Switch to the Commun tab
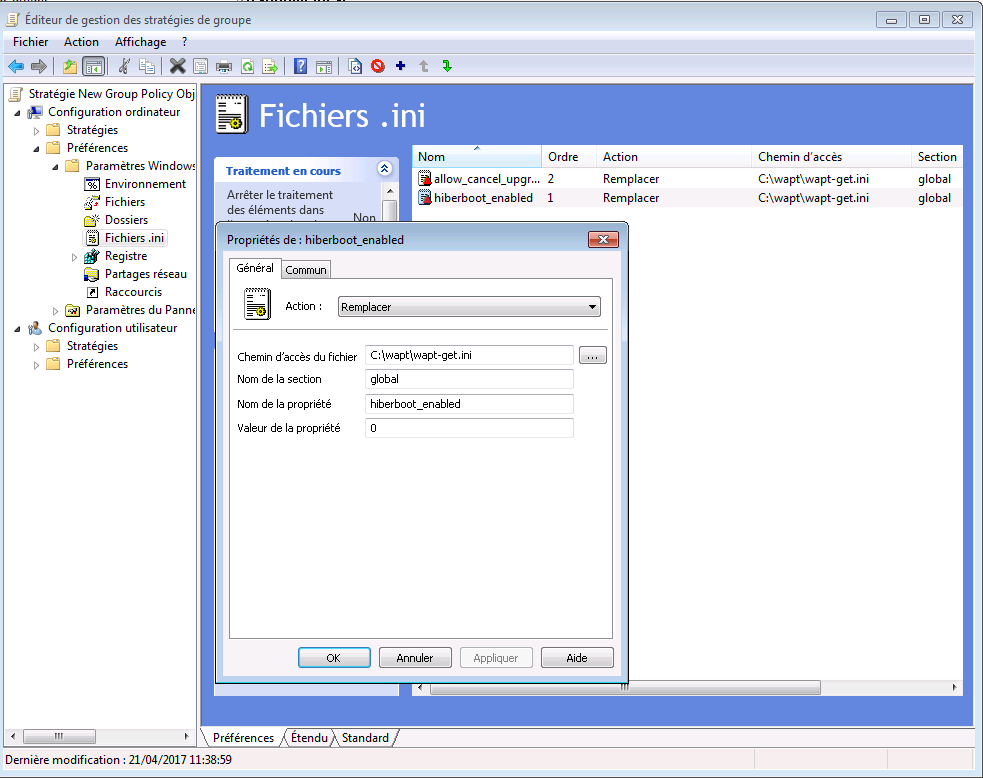 point(306,269)
